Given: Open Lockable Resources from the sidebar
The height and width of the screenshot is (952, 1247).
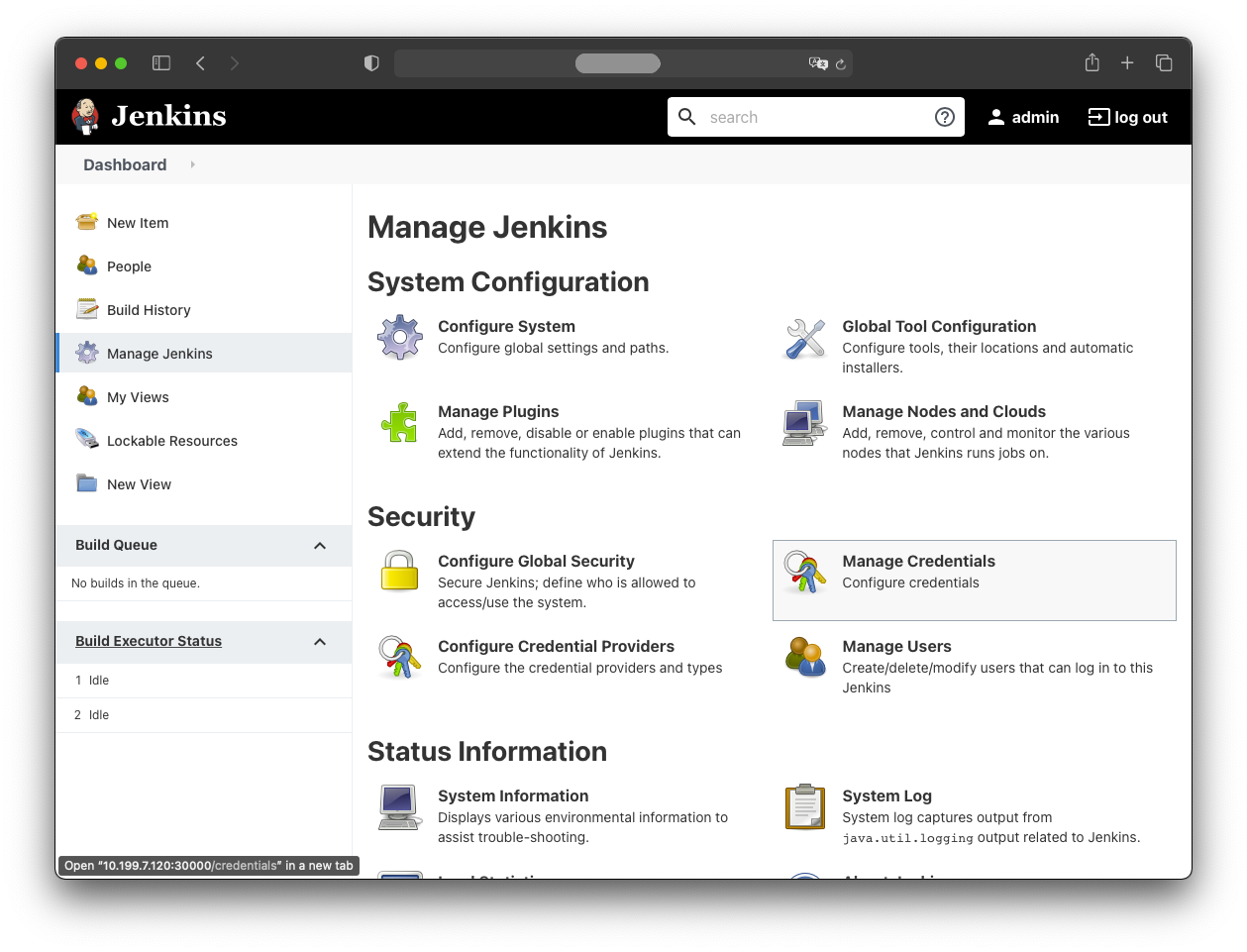Looking at the screenshot, I should (x=171, y=441).
